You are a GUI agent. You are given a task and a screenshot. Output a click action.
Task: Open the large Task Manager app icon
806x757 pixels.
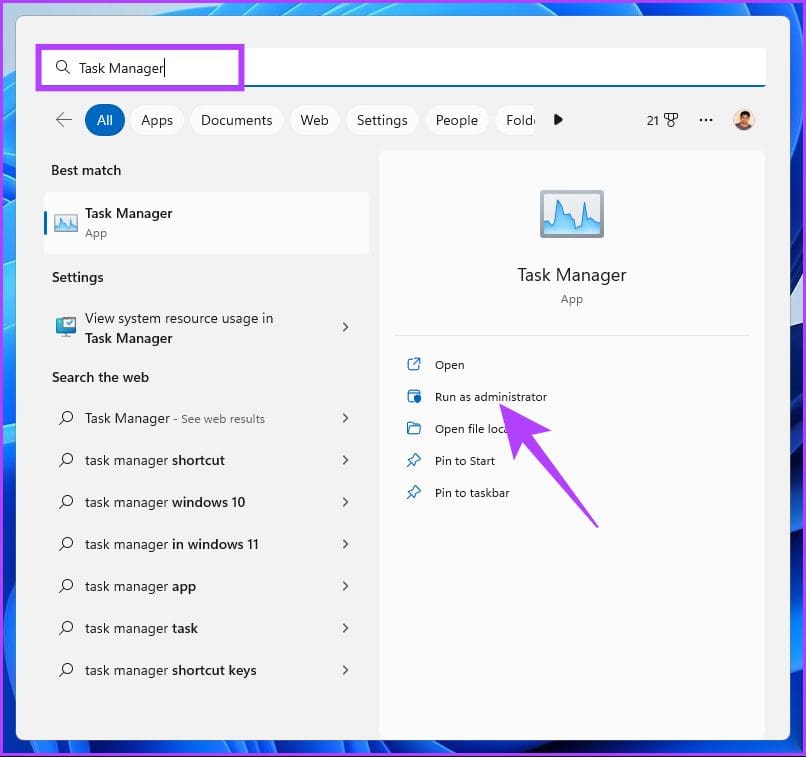(571, 213)
